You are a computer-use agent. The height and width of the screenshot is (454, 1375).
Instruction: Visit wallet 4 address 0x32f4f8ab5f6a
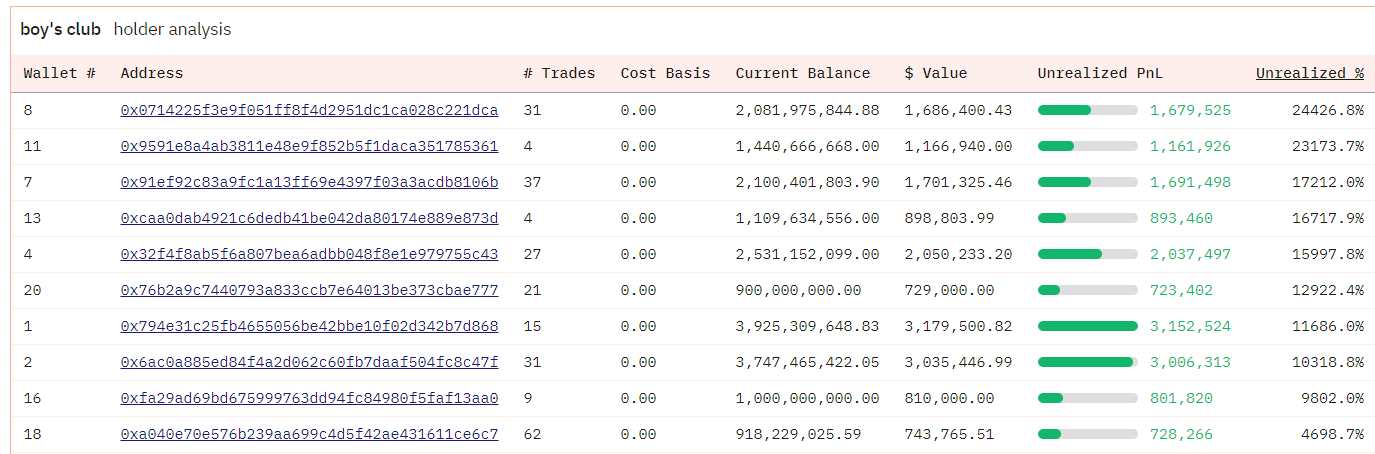click(x=309, y=254)
